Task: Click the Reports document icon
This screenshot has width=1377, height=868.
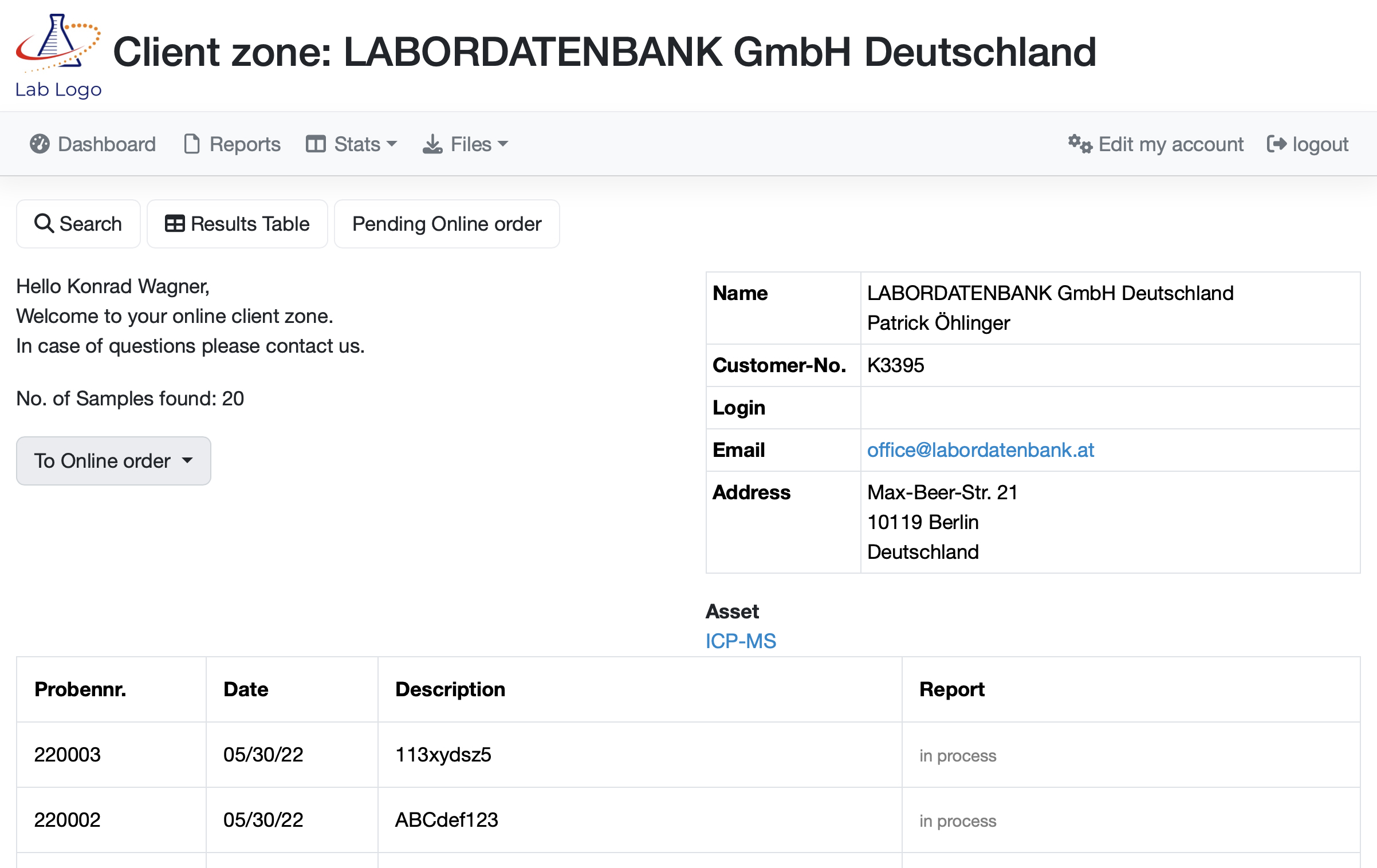Action: click(192, 144)
